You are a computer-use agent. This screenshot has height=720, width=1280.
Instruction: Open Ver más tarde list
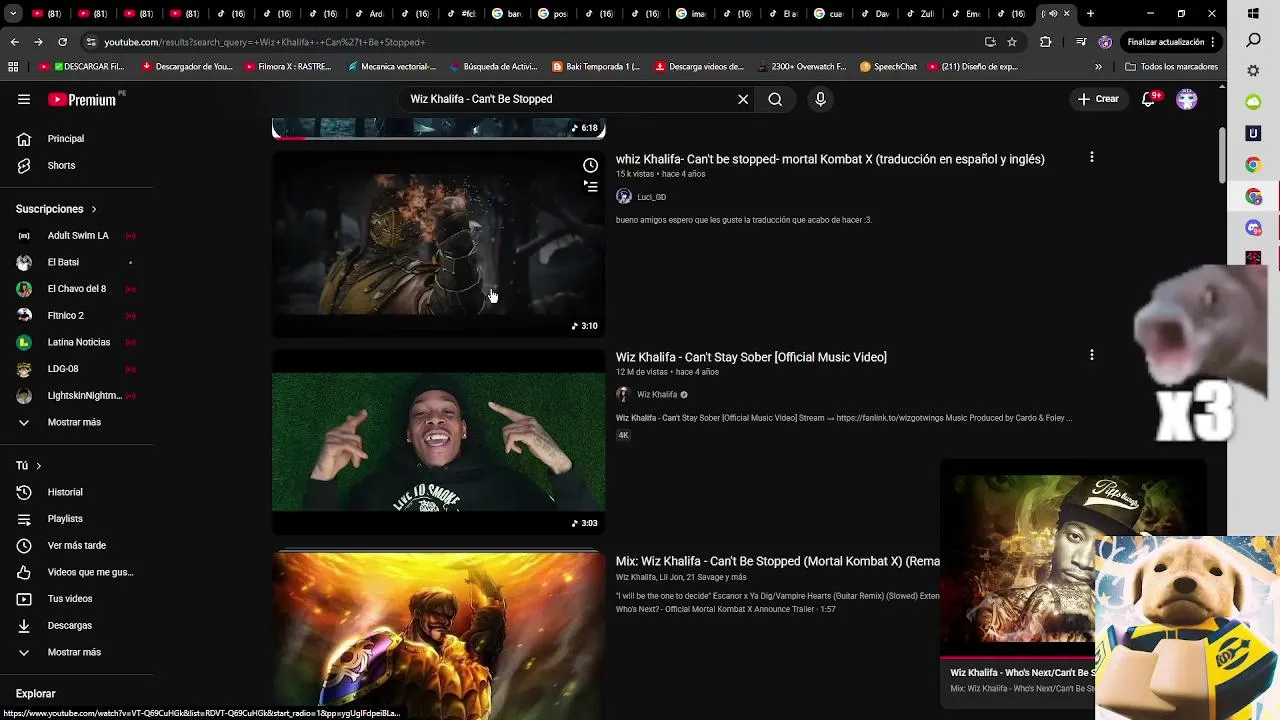(77, 545)
